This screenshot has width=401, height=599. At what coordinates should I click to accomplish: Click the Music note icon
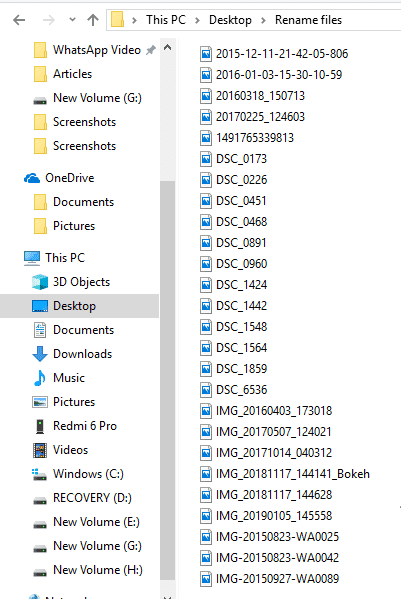click(x=40, y=378)
